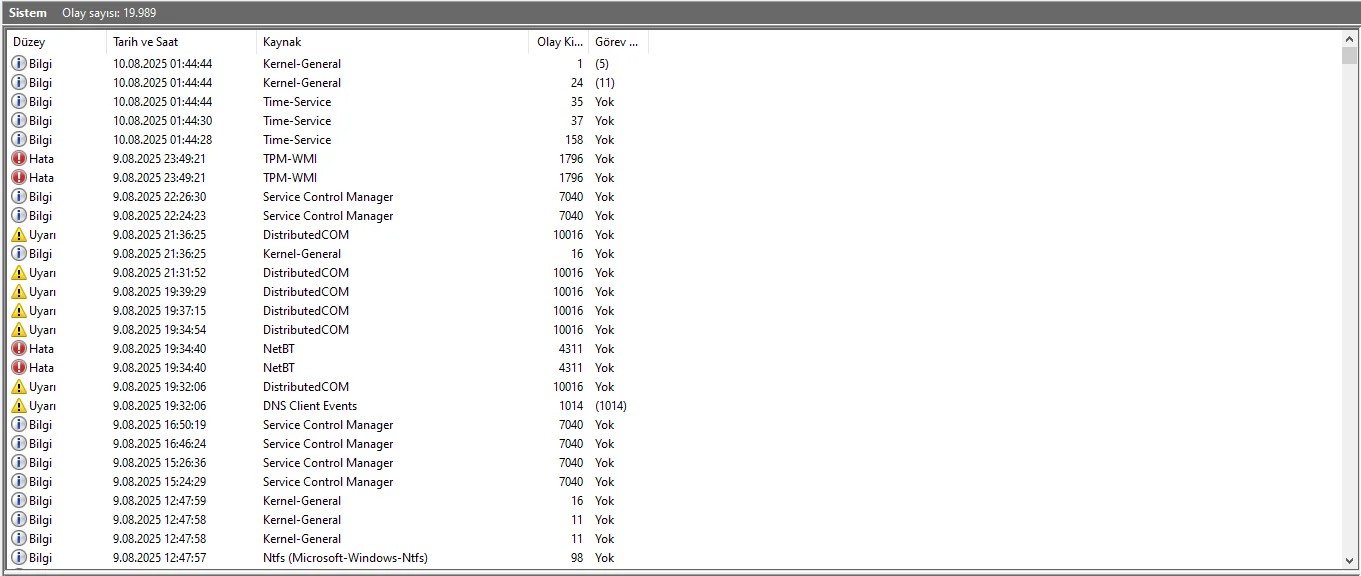
Task: Click the info icon on the first Kernel-General event
Action: [18, 63]
